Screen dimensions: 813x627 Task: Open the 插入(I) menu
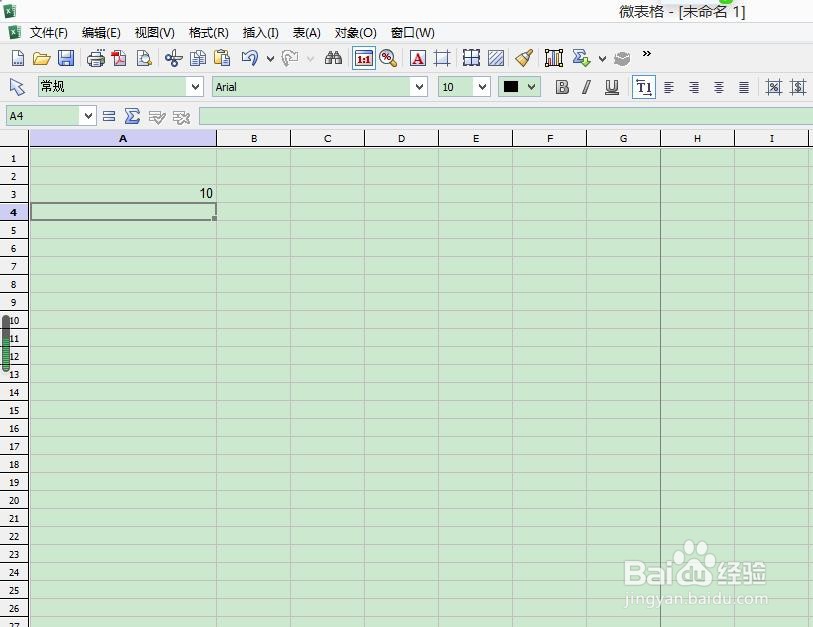(260, 33)
